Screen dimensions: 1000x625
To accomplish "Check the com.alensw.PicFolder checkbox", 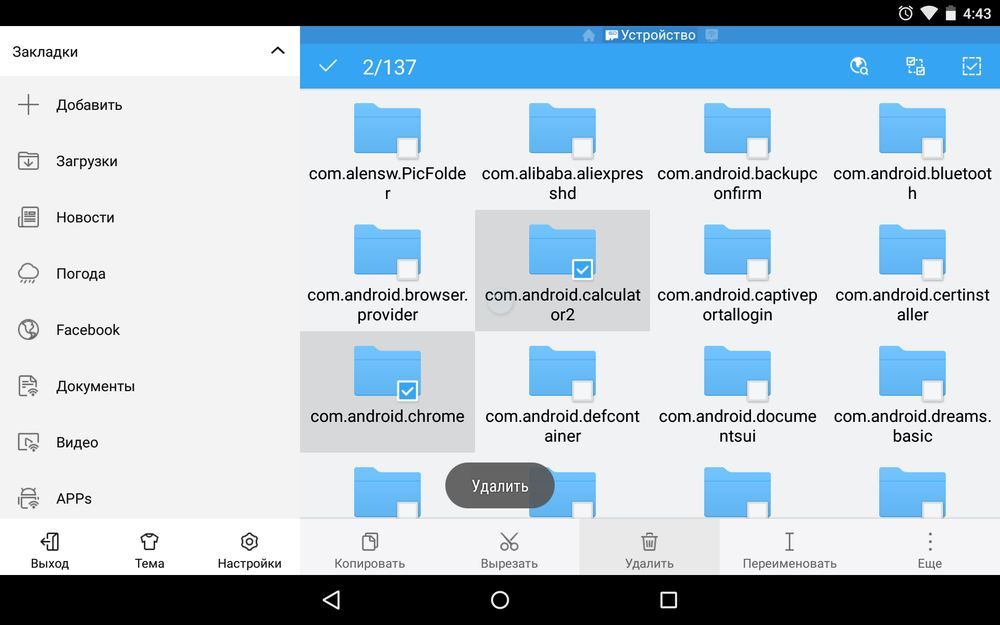I will 408,148.
